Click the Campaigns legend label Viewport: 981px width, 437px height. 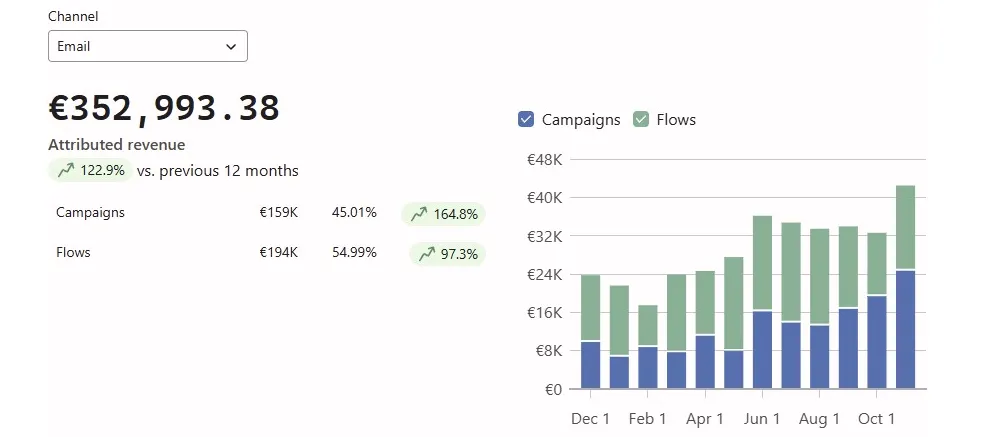580,120
